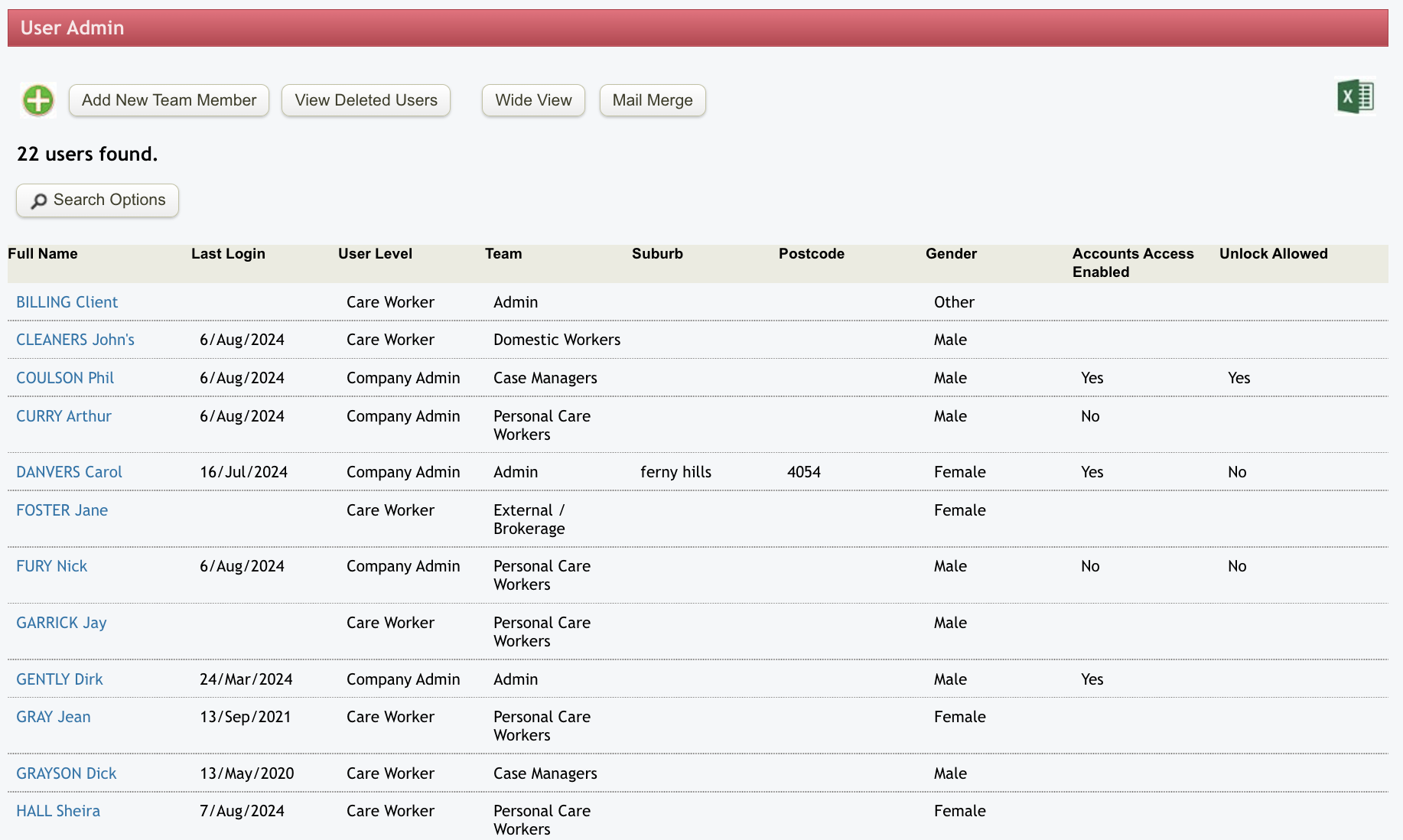1403x840 pixels.
Task: View GRAY Jean's user details
Action: coord(53,717)
